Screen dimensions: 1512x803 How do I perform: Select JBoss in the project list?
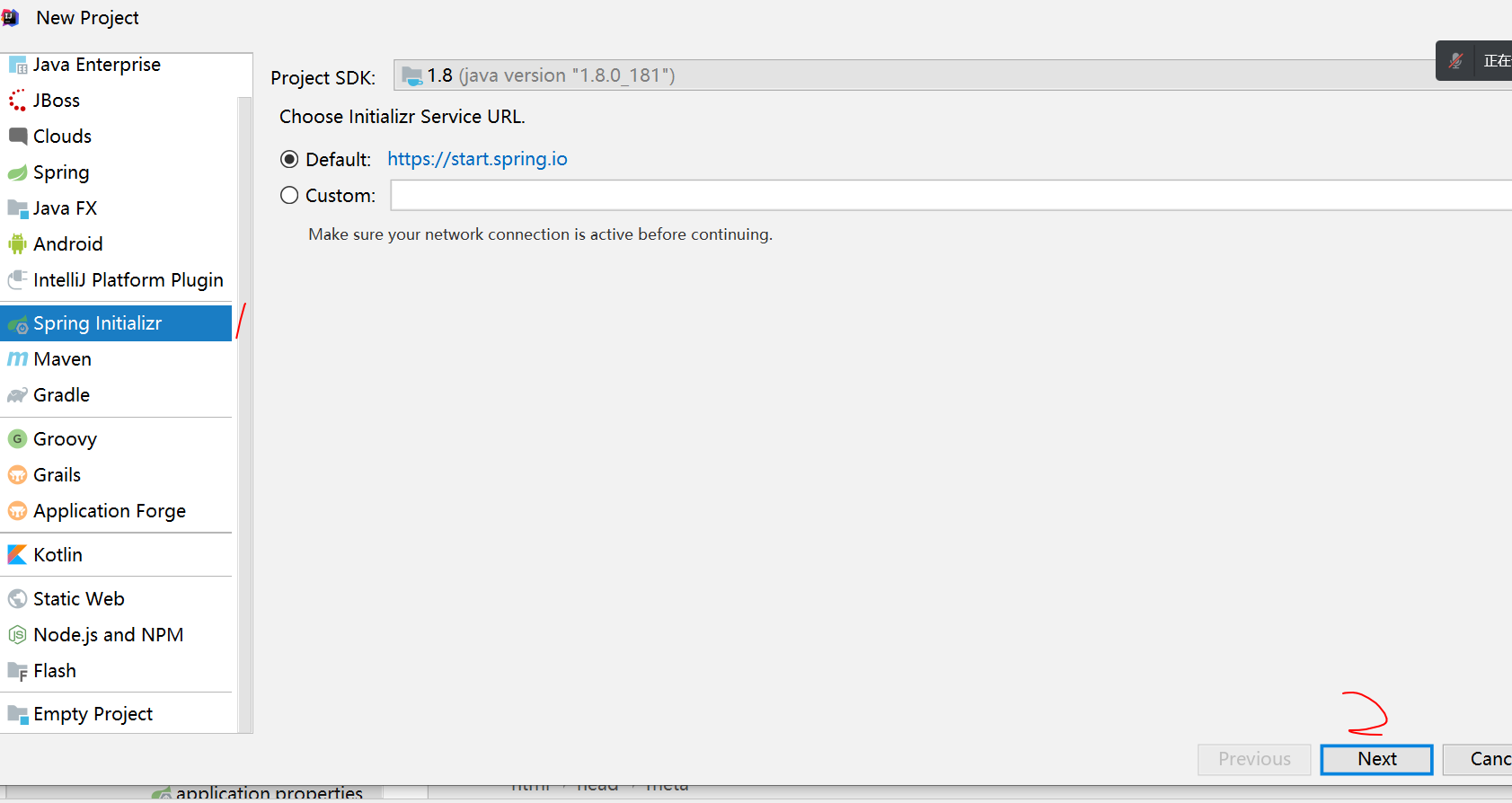(x=116, y=101)
